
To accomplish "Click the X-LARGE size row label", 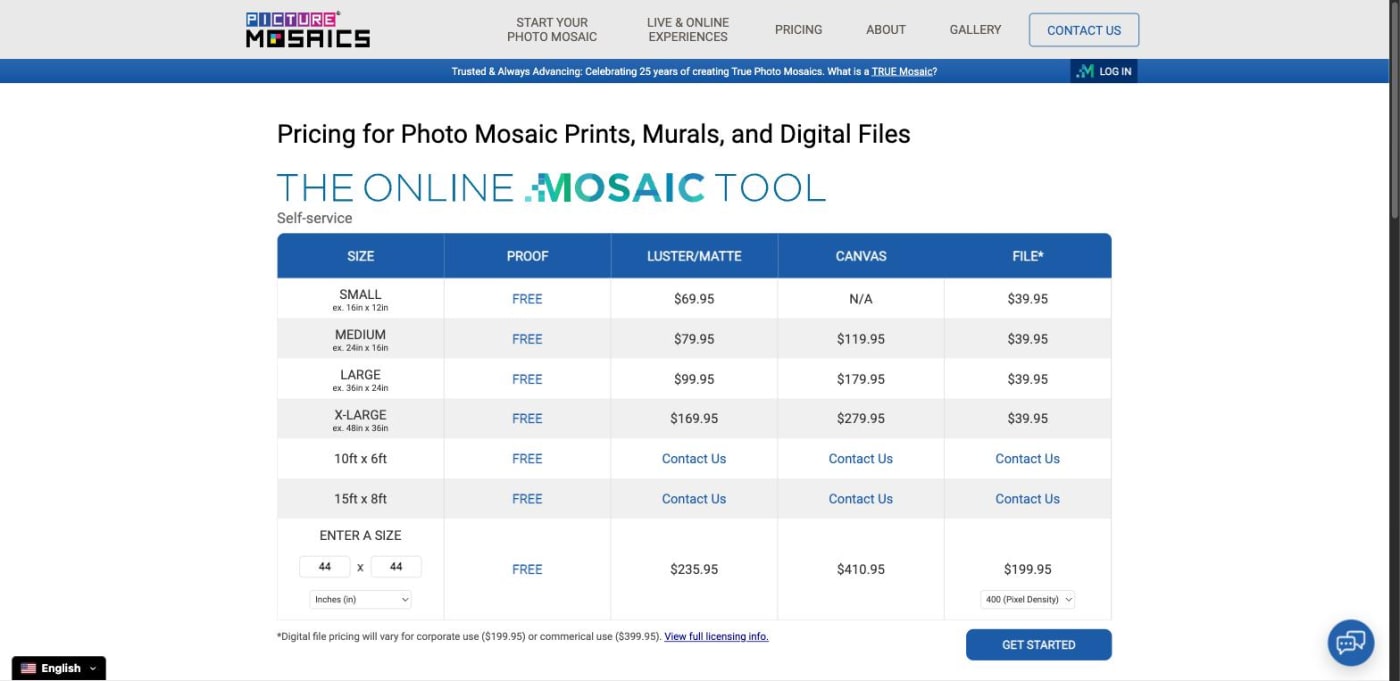I will (x=361, y=415).
